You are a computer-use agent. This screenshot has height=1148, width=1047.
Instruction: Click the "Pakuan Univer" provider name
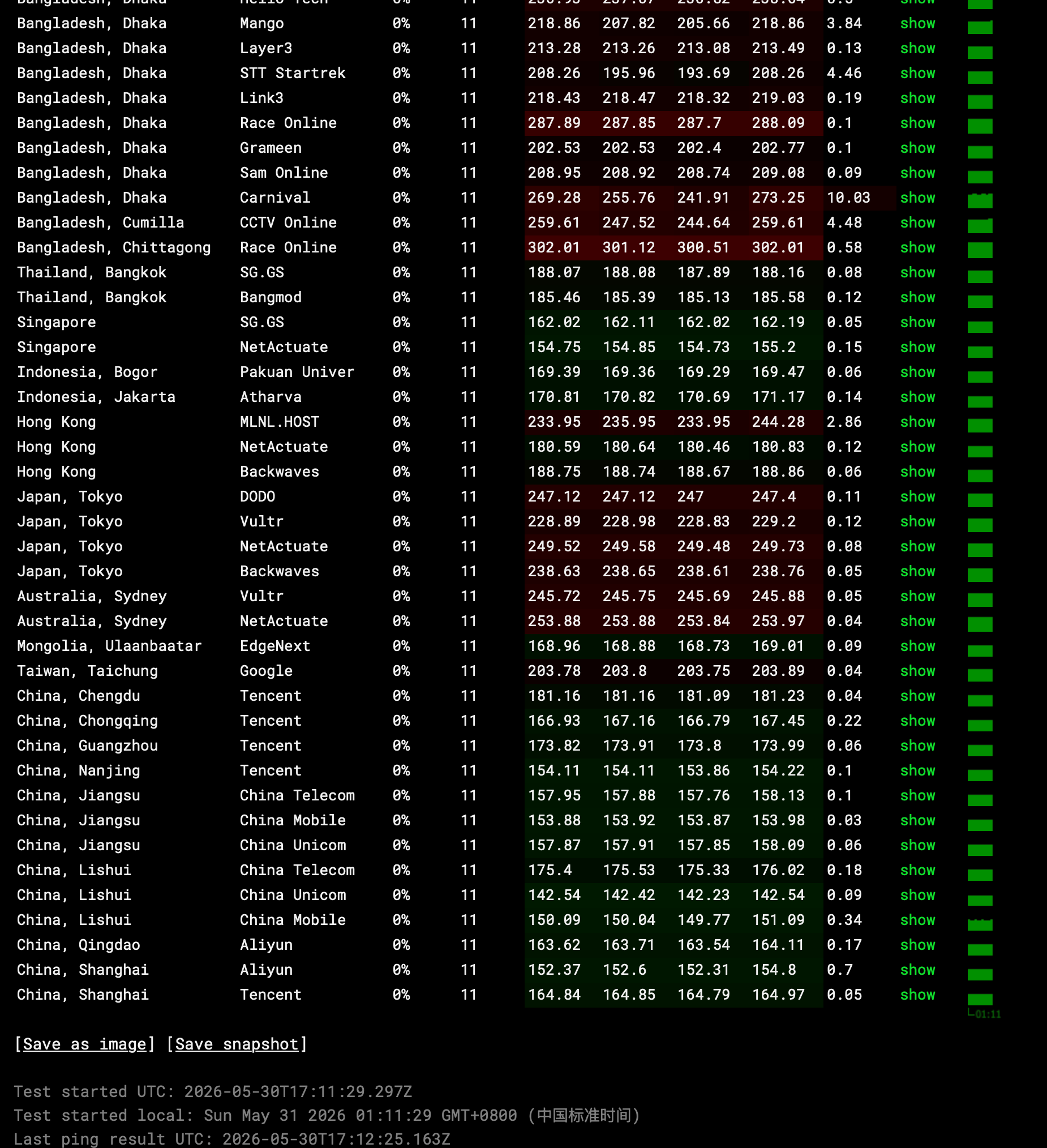pyautogui.click(x=297, y=372)
